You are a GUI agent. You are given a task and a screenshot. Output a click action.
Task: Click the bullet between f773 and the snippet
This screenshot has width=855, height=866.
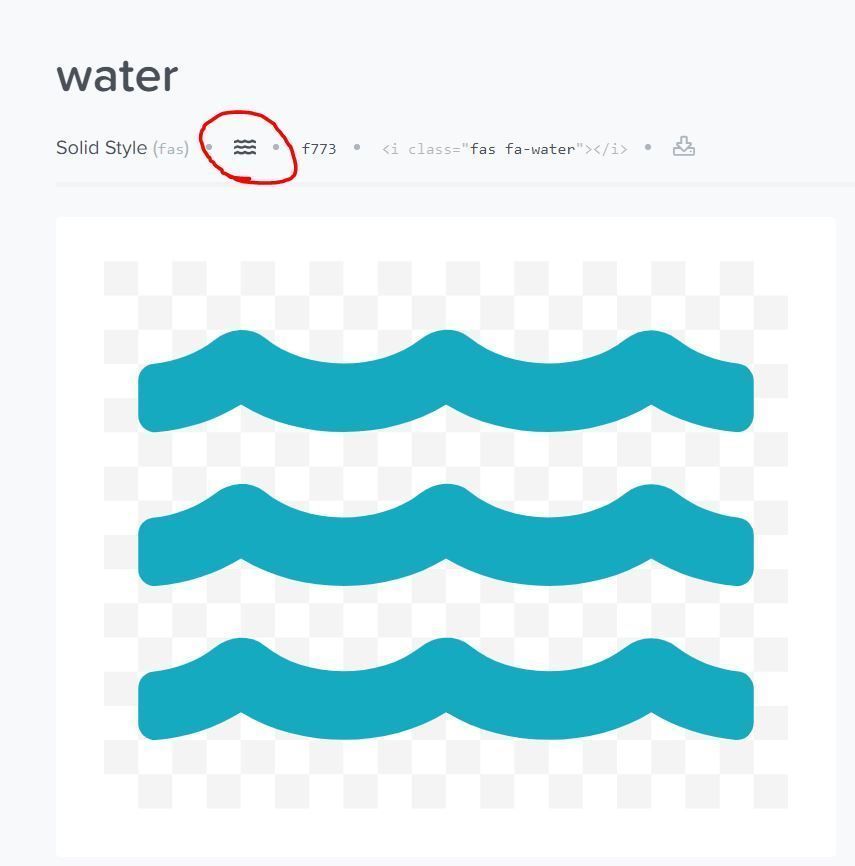(357, 148)
